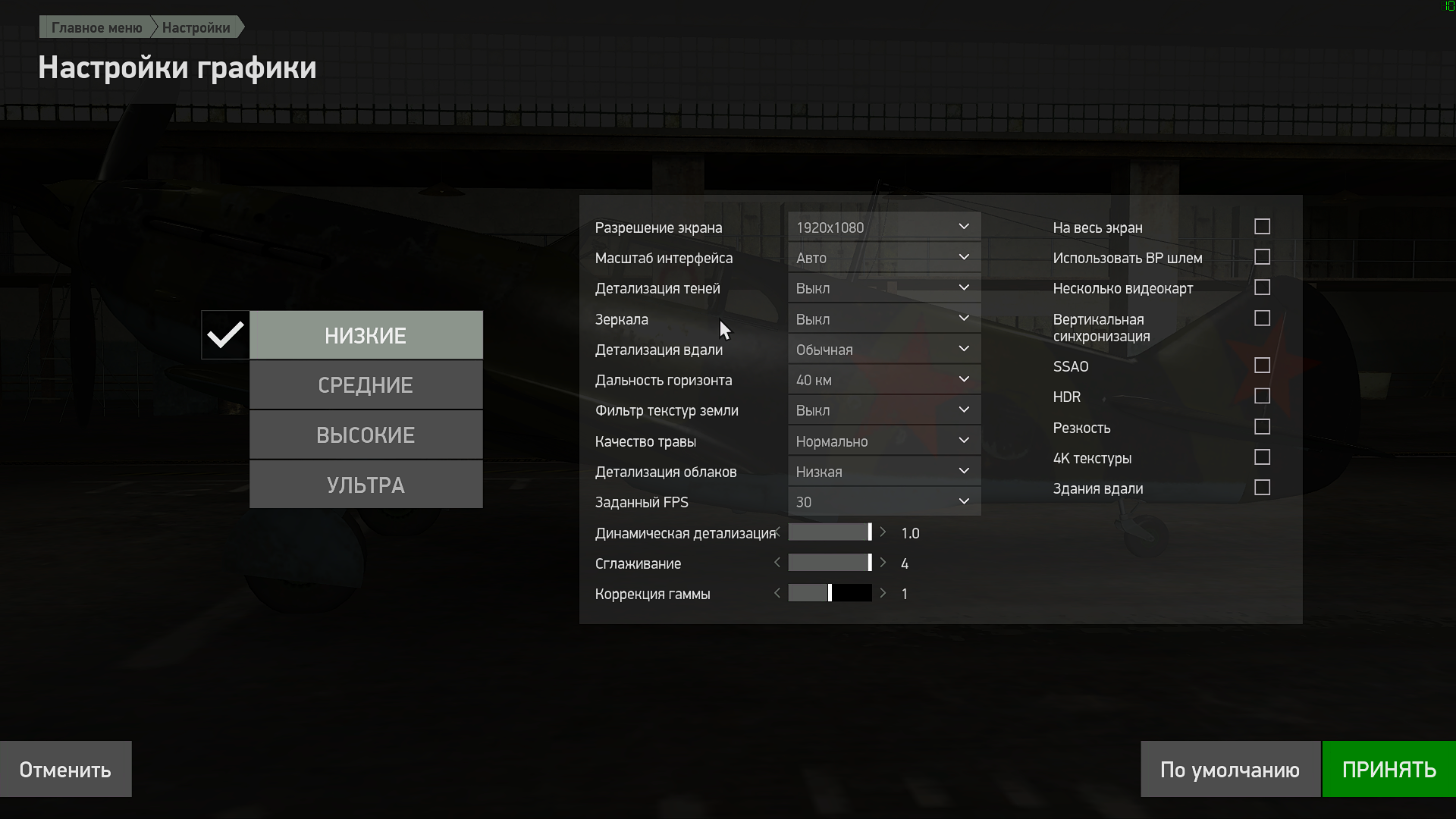Go to Главное меню breadcrumb
1456x819 pixels.
96,28
